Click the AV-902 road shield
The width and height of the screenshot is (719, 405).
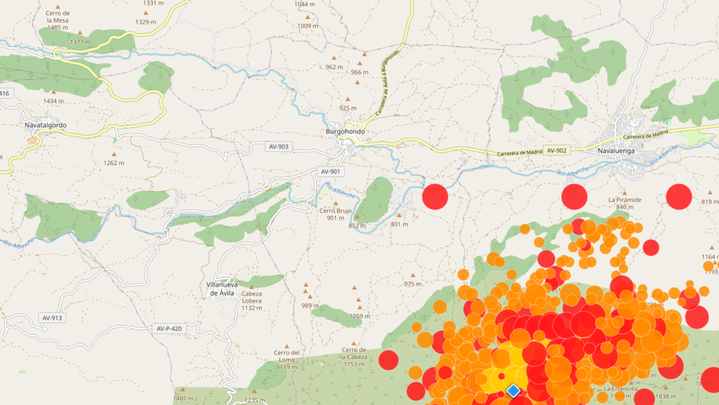556,150
